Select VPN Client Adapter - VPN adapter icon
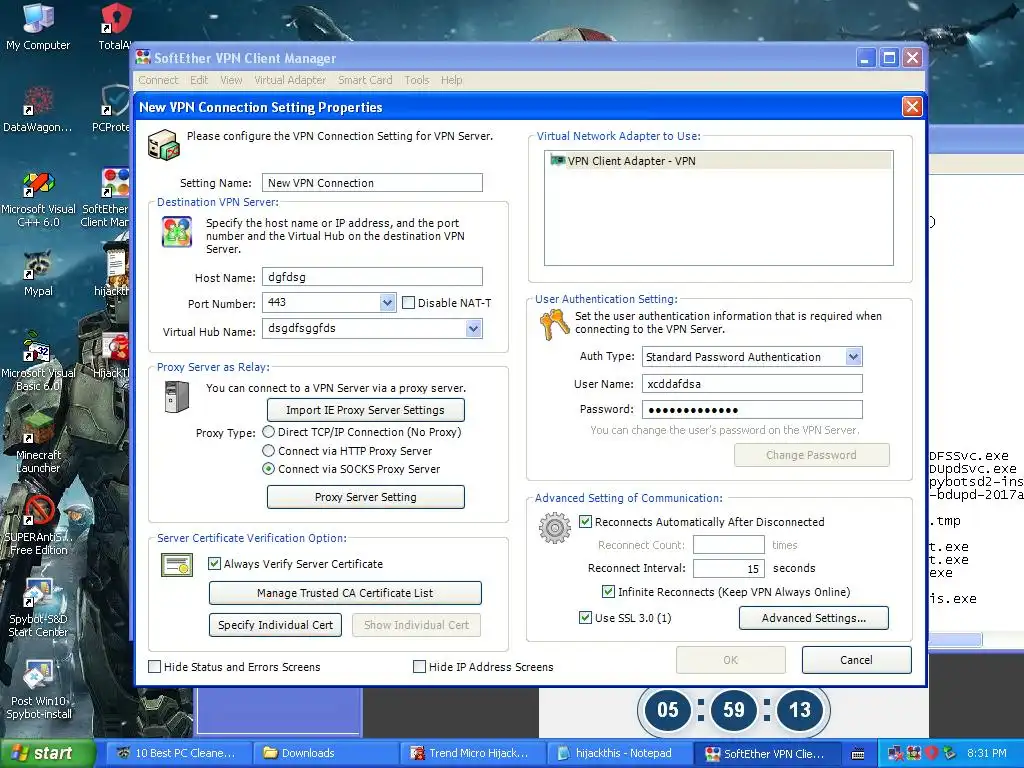This screenshot has width=1024, height=768. [557, 160]
